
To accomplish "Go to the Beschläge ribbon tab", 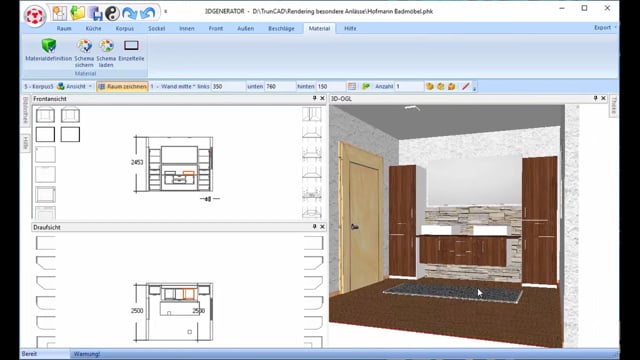I will pos(281,28).
